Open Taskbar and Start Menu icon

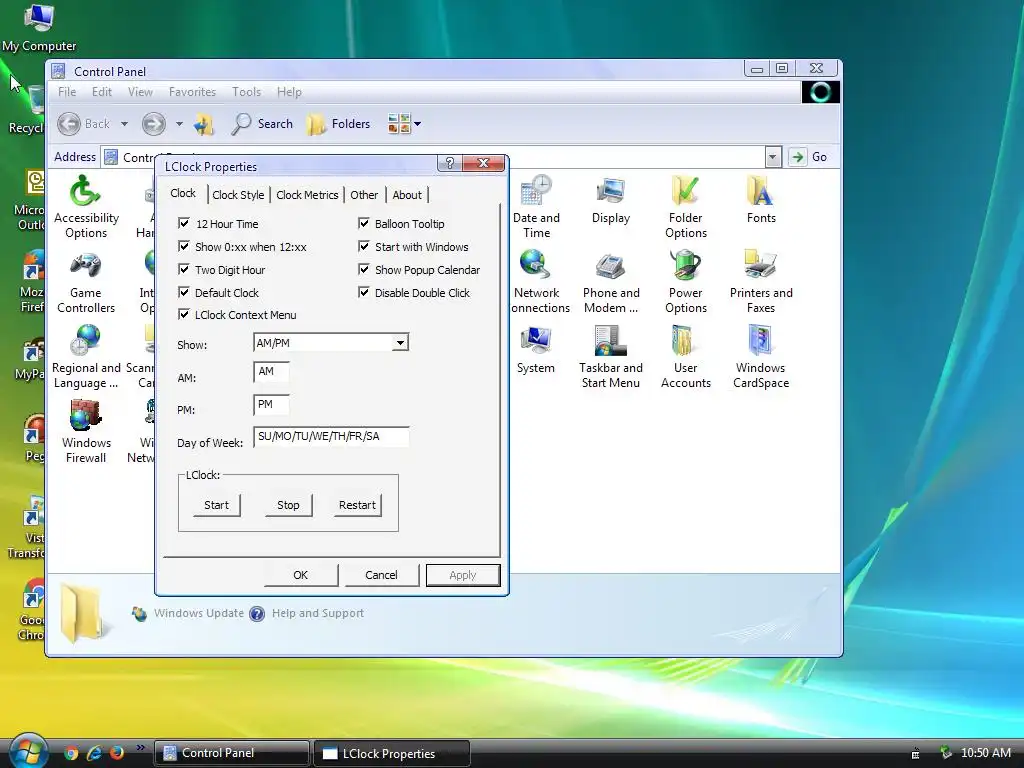[611, 357]
